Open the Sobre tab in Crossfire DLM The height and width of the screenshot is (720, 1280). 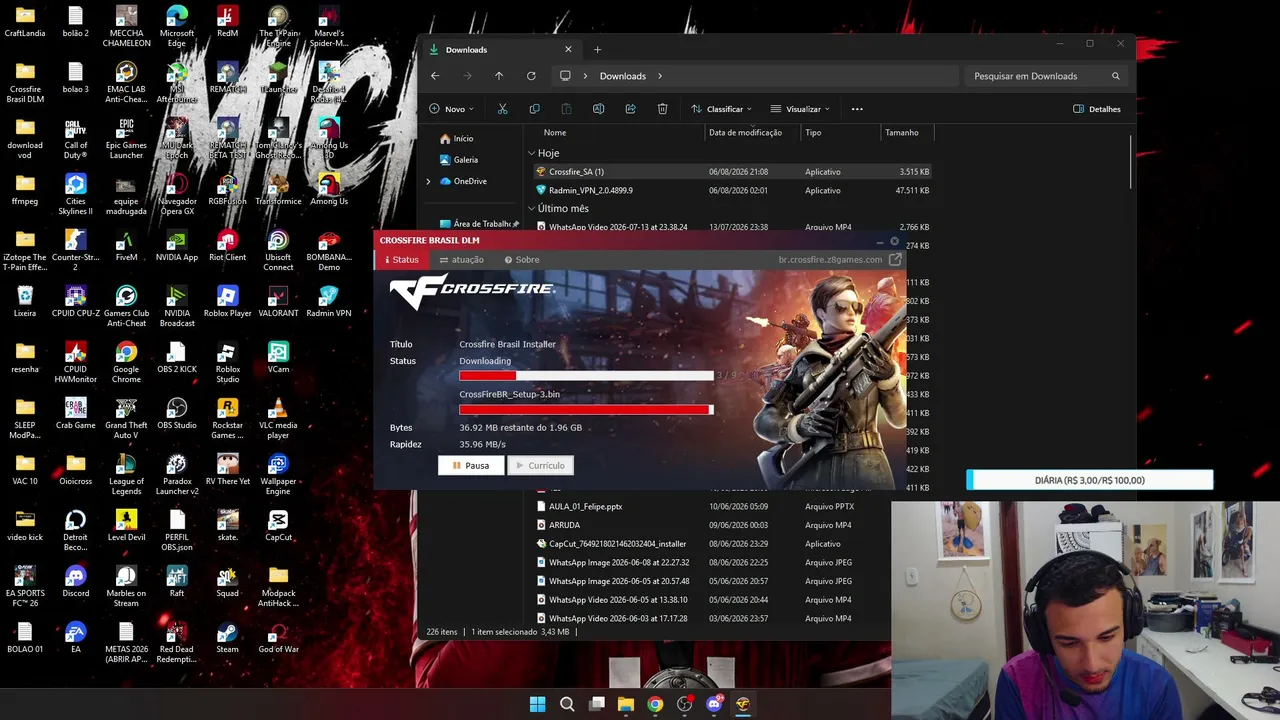click(522, 260)
